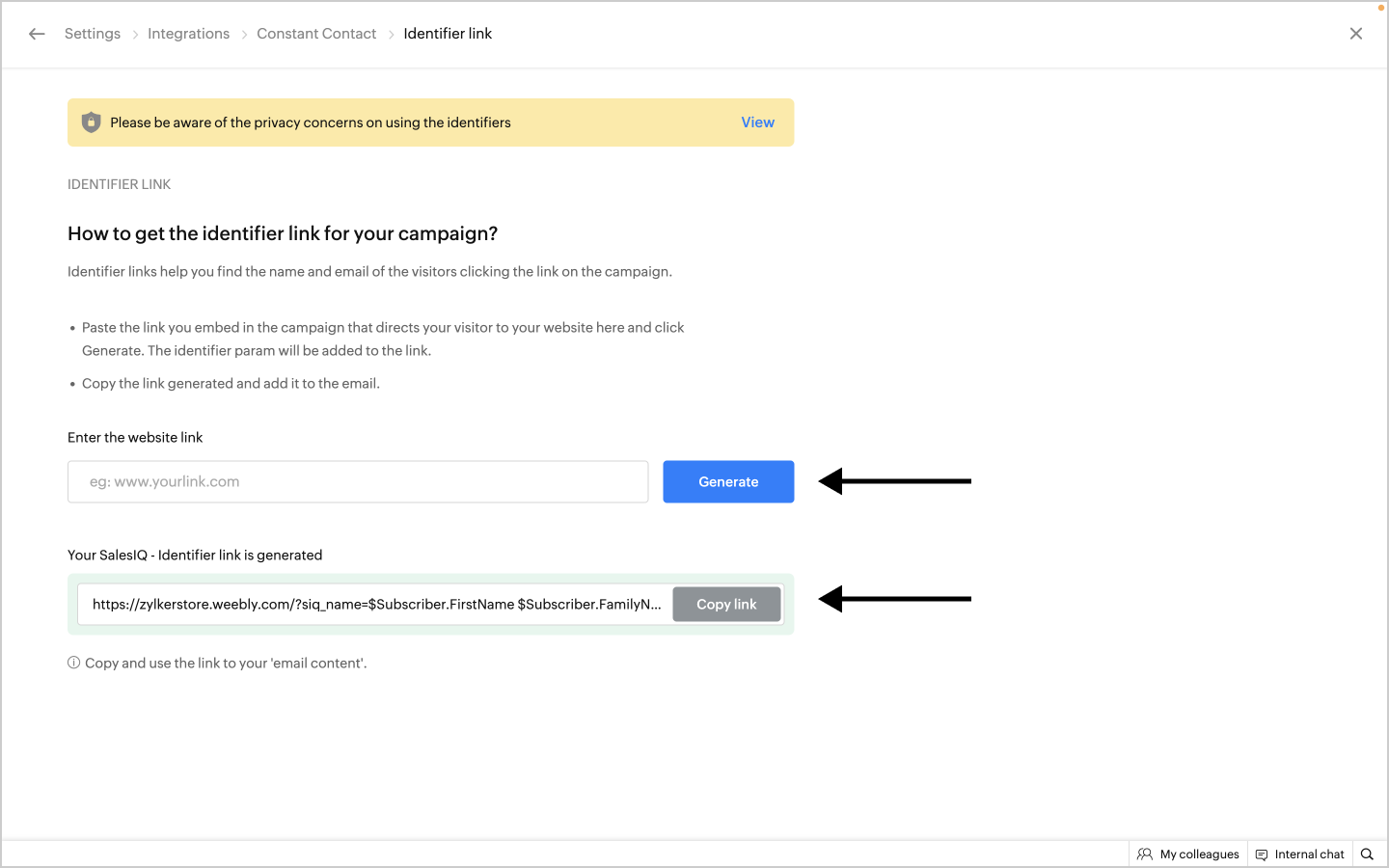Click the current Identifier link breadcrumb
Screen dimensions: 1389x868
click(448, 34)
